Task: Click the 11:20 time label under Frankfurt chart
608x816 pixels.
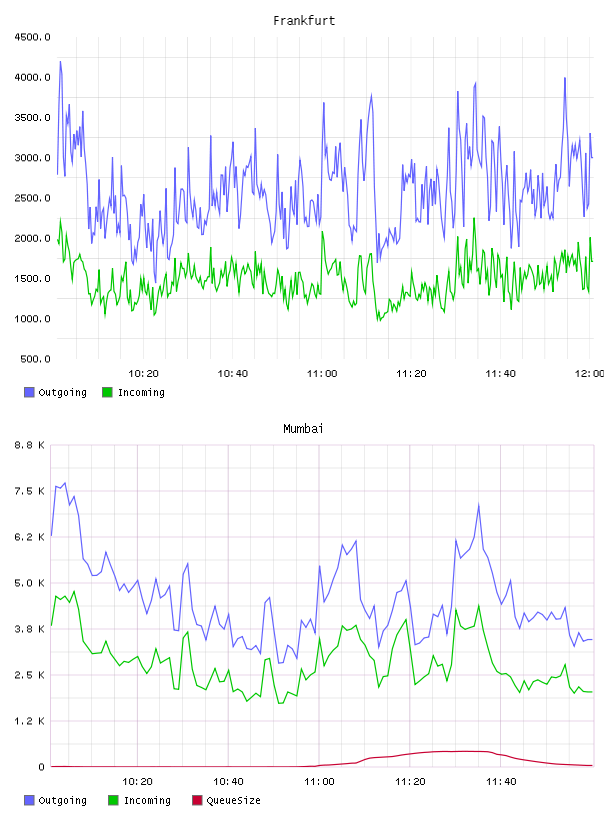Action: pos(411,374)
